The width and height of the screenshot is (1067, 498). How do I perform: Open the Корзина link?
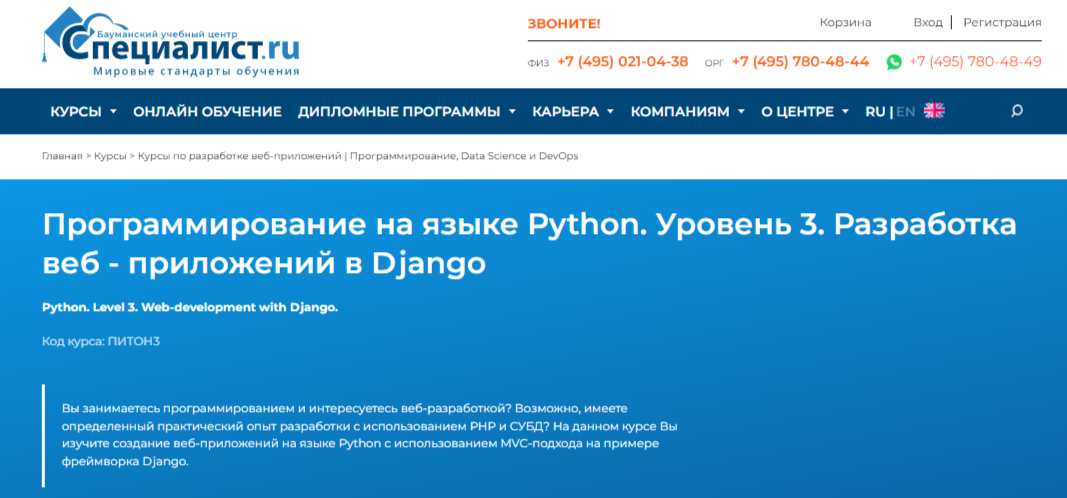845,22
